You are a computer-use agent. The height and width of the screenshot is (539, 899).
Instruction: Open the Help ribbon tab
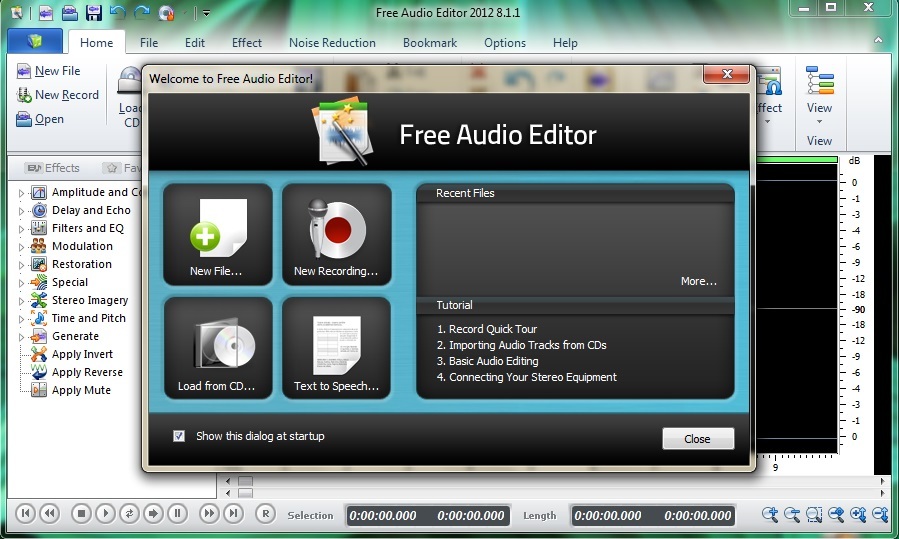click(x=565, y=42)
